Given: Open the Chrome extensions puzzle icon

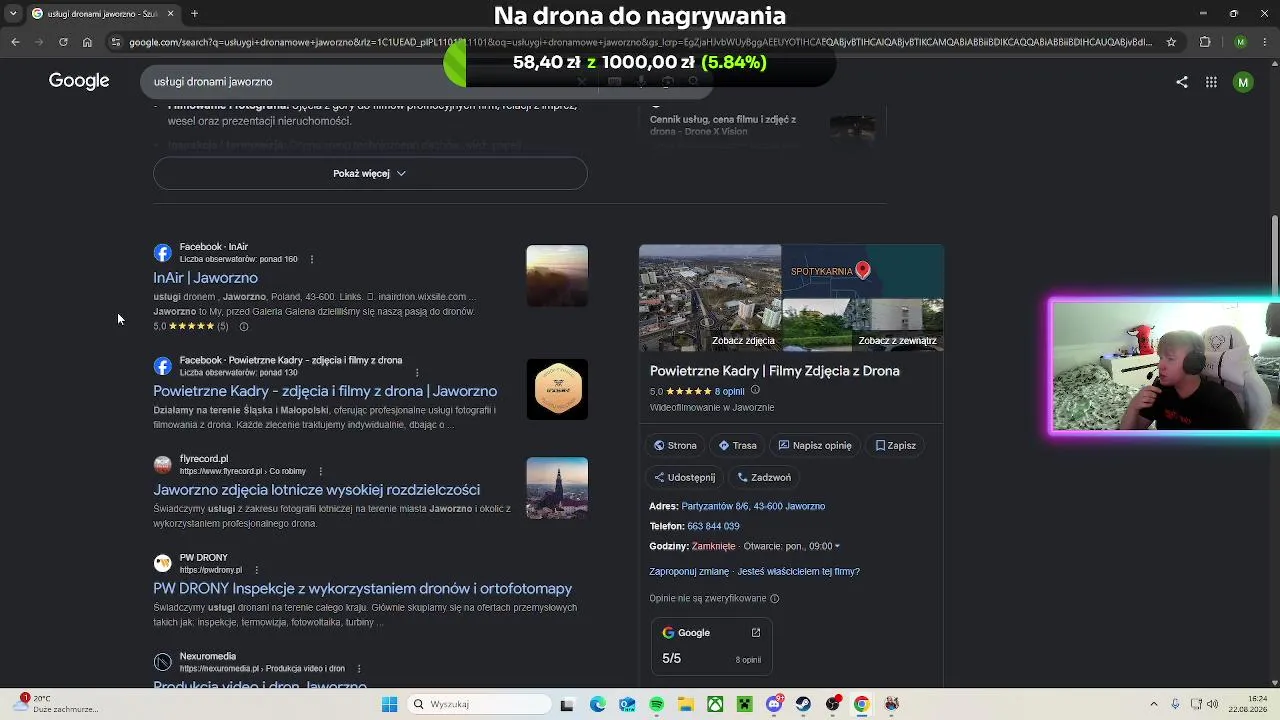Looking at the screenshot, I should pyautogui.click(x=1205, y=42).
